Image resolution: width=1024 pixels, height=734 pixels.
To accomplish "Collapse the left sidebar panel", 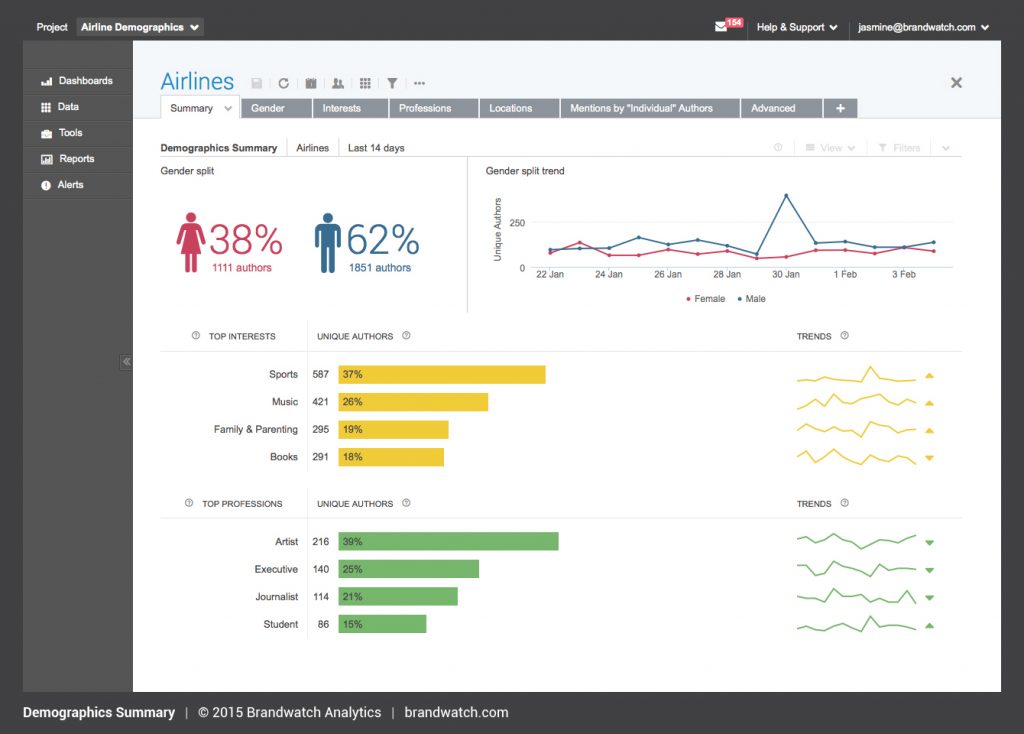I will coord(126,362).
